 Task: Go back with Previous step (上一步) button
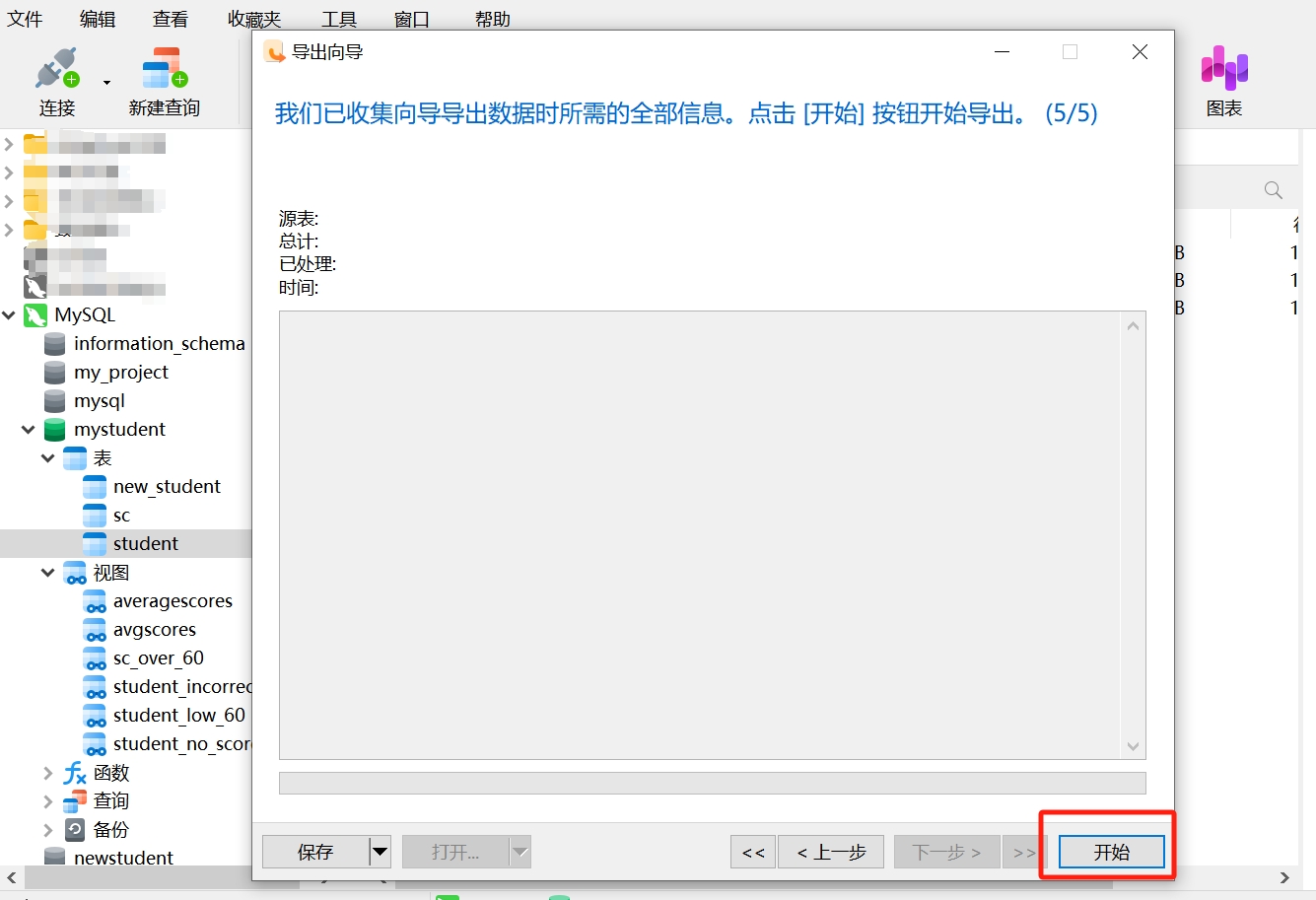coord(830,852)
